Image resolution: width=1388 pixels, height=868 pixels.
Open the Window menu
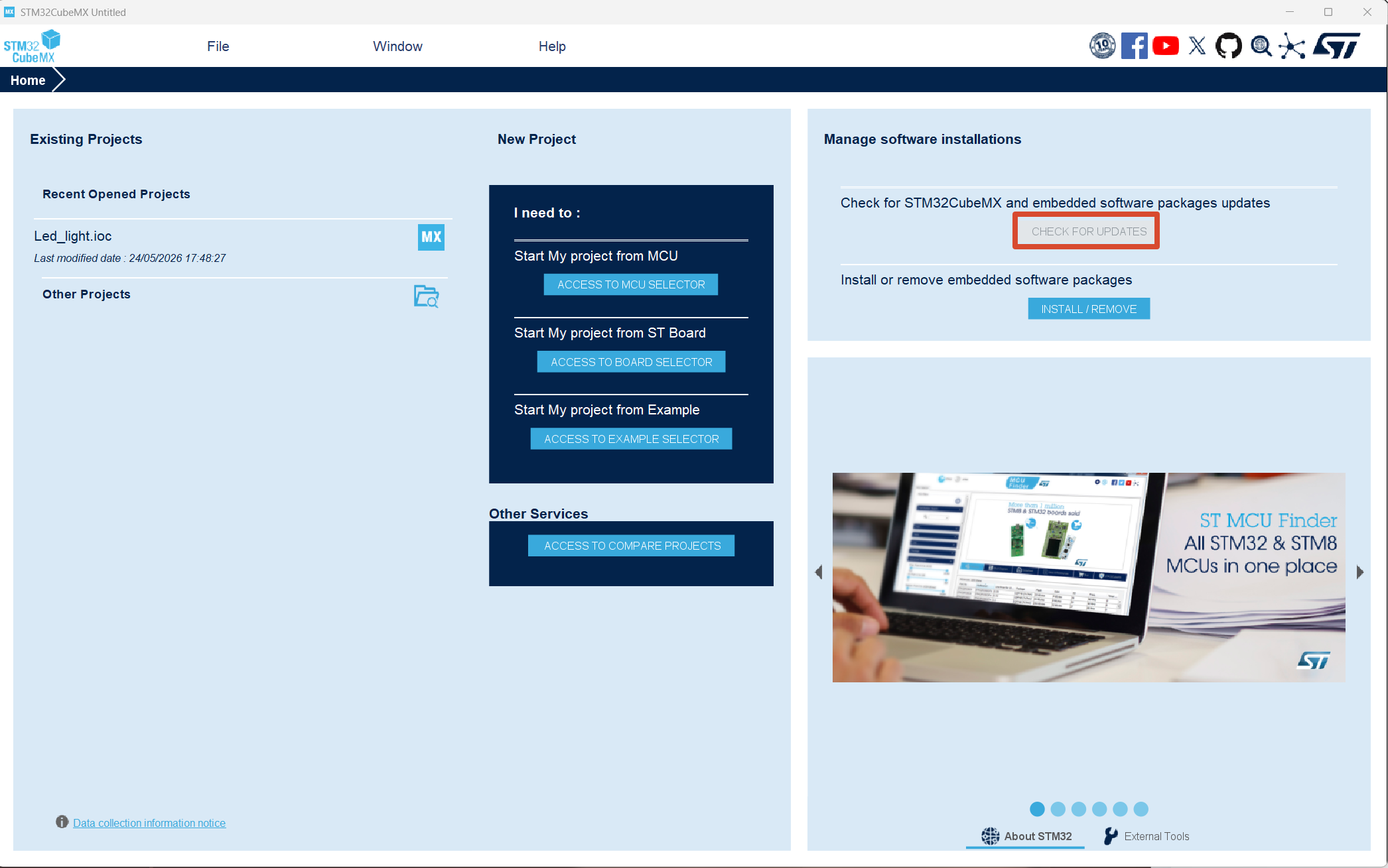coord(397,46)
